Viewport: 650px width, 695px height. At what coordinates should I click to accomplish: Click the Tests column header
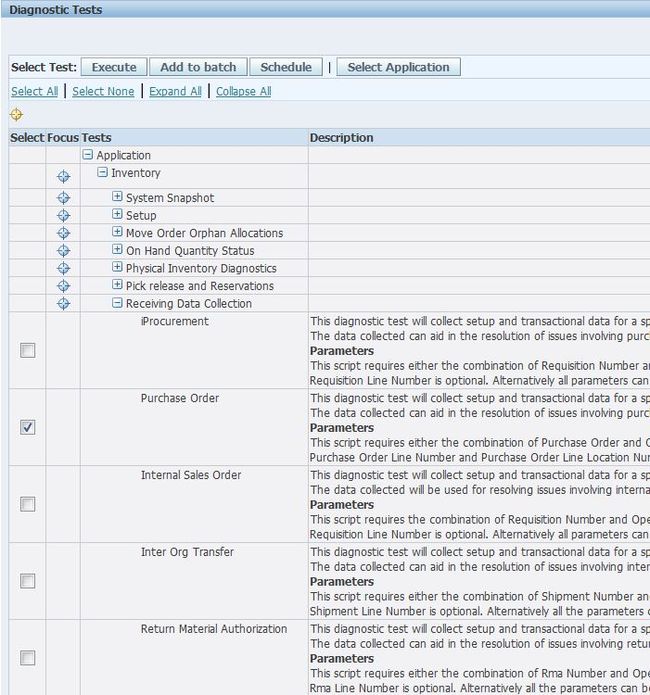[x=96, y=138]
